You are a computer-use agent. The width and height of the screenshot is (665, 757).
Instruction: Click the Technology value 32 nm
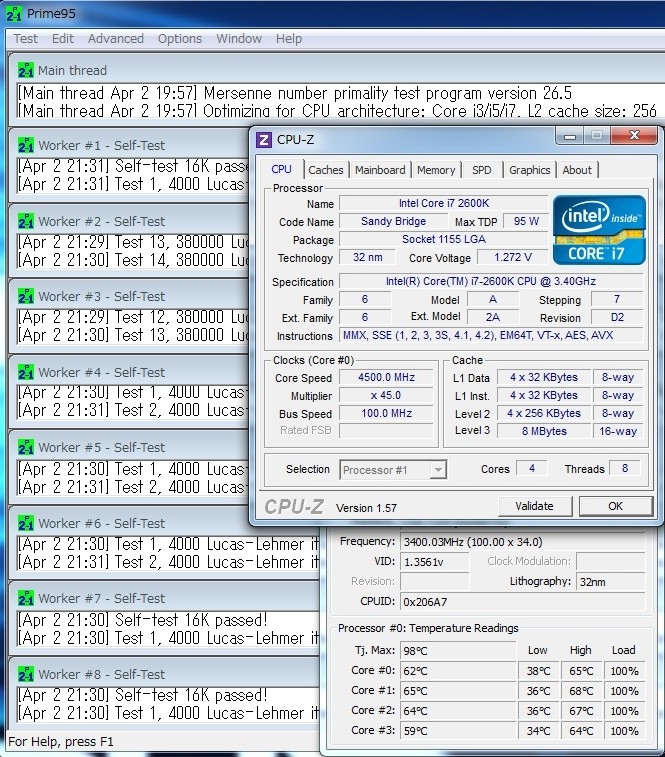(x=367, y=257)
